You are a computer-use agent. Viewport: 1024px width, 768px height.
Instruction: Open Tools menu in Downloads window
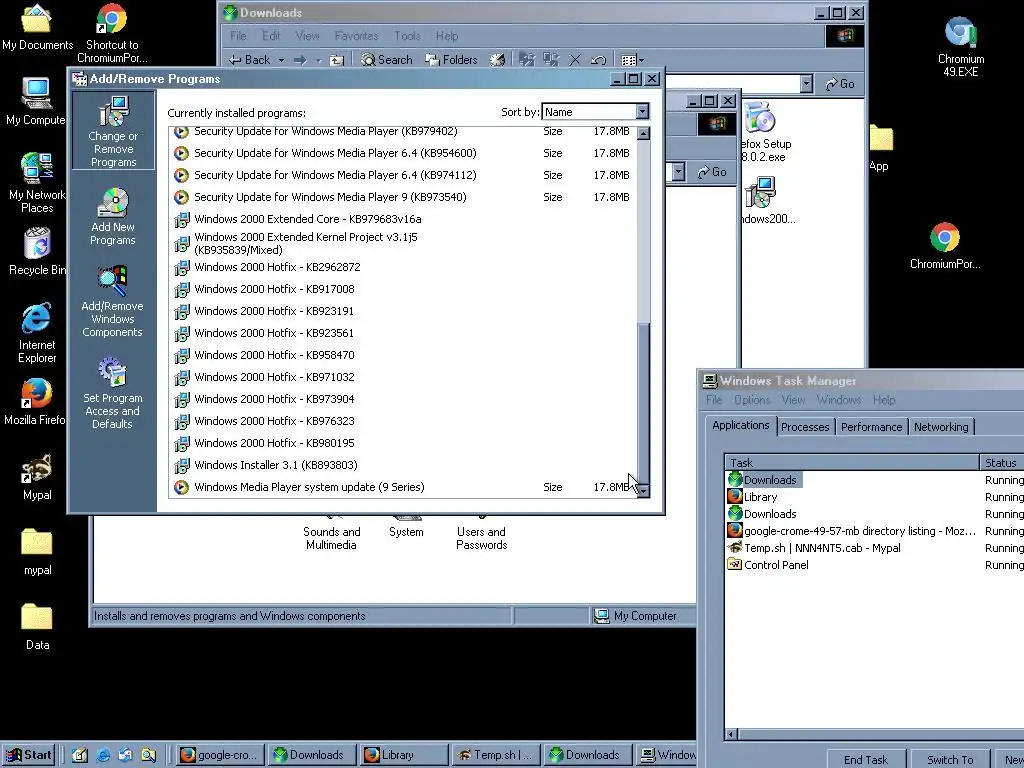tap(407, 35)
